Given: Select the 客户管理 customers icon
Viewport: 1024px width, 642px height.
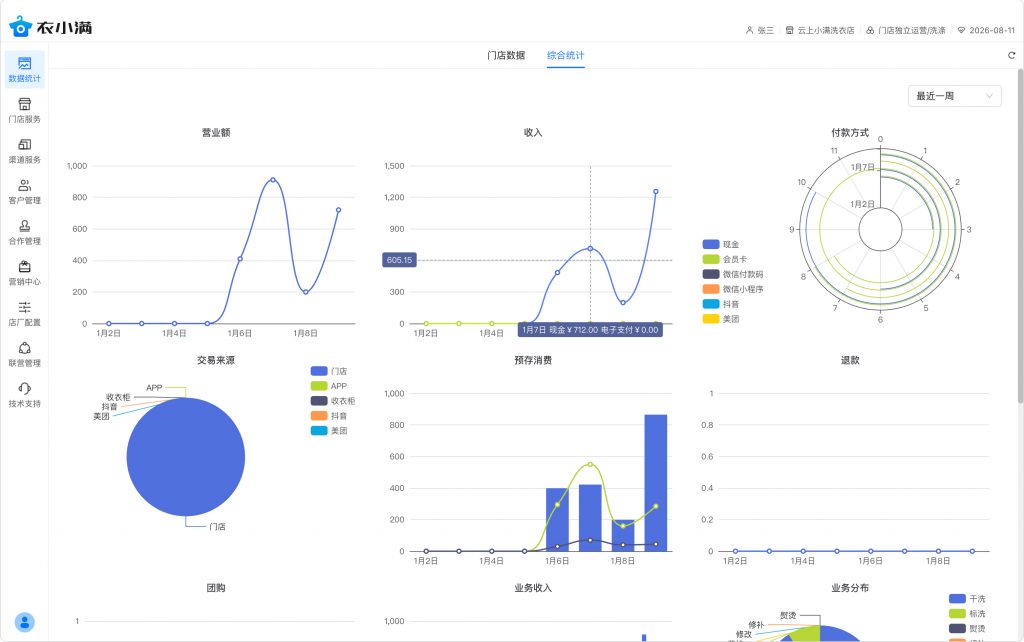Looking at the screenshot, I should click(x=24, y=186).
